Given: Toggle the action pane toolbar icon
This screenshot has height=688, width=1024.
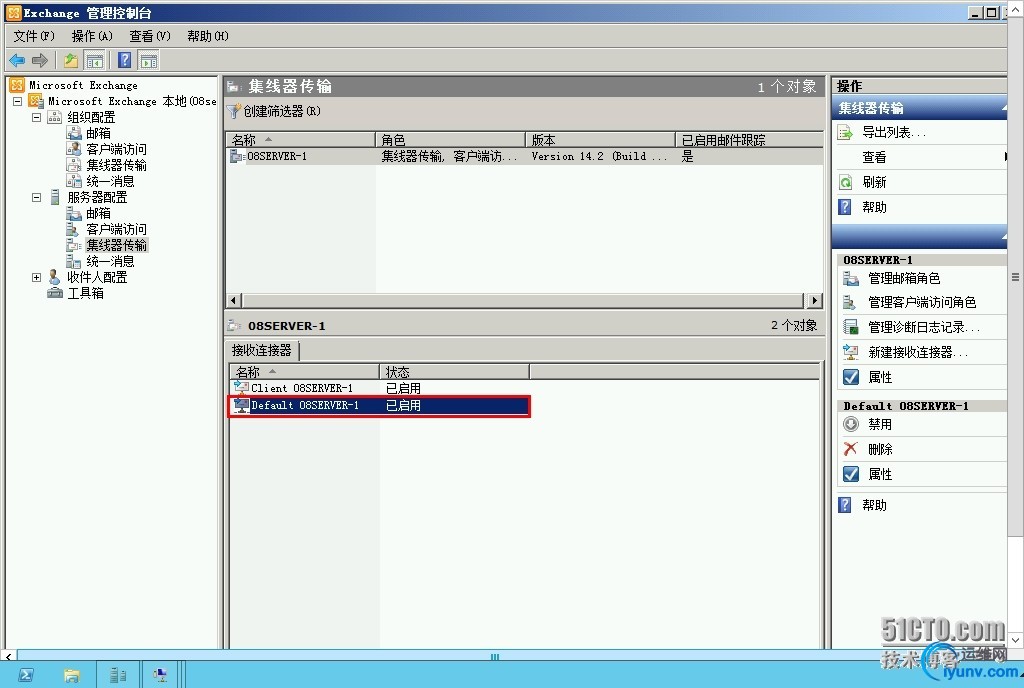Looking at the screenshot, I should (x=149, y=61).
